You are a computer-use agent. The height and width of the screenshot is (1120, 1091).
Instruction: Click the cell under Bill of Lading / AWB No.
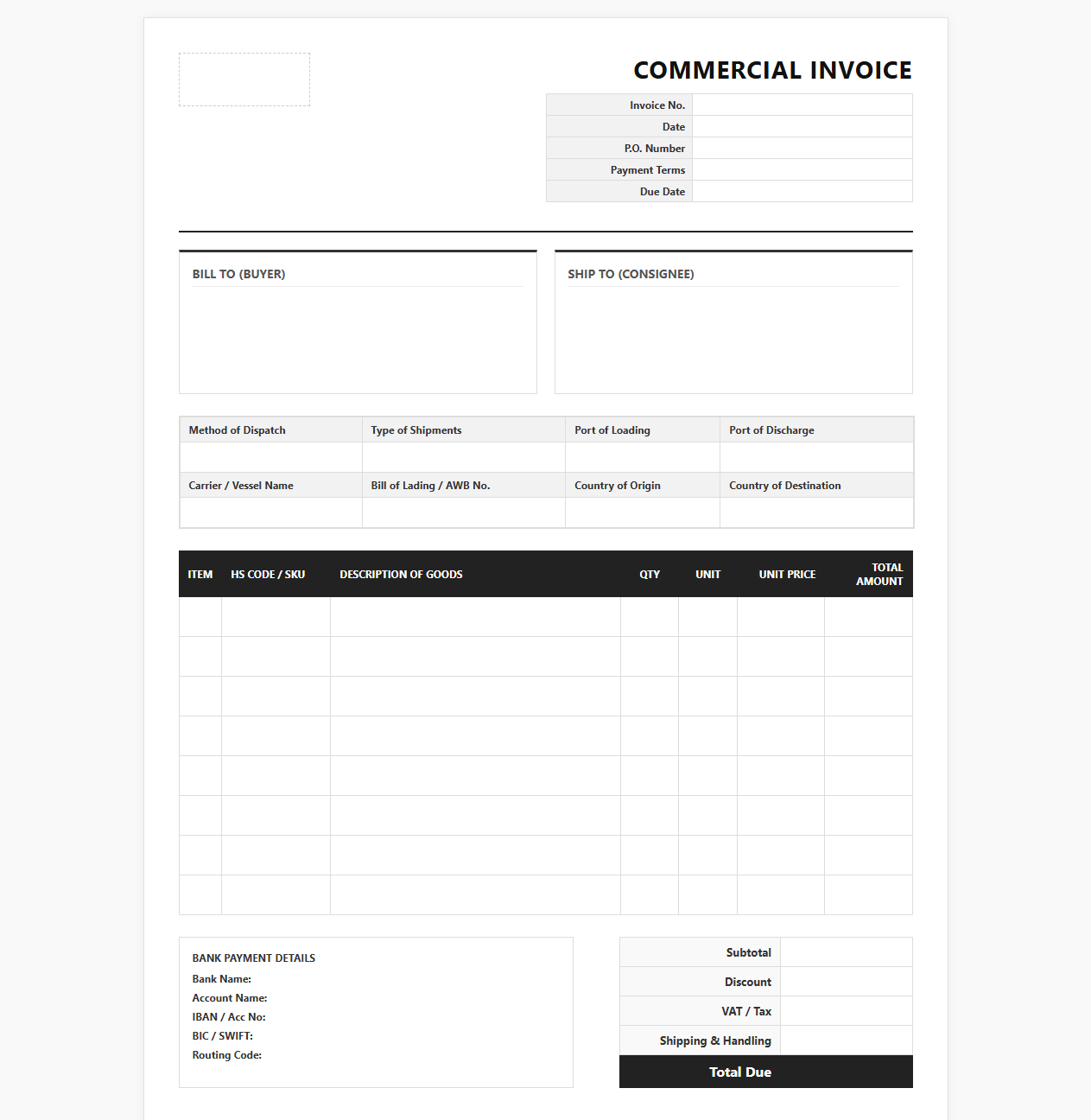[464, 512]
